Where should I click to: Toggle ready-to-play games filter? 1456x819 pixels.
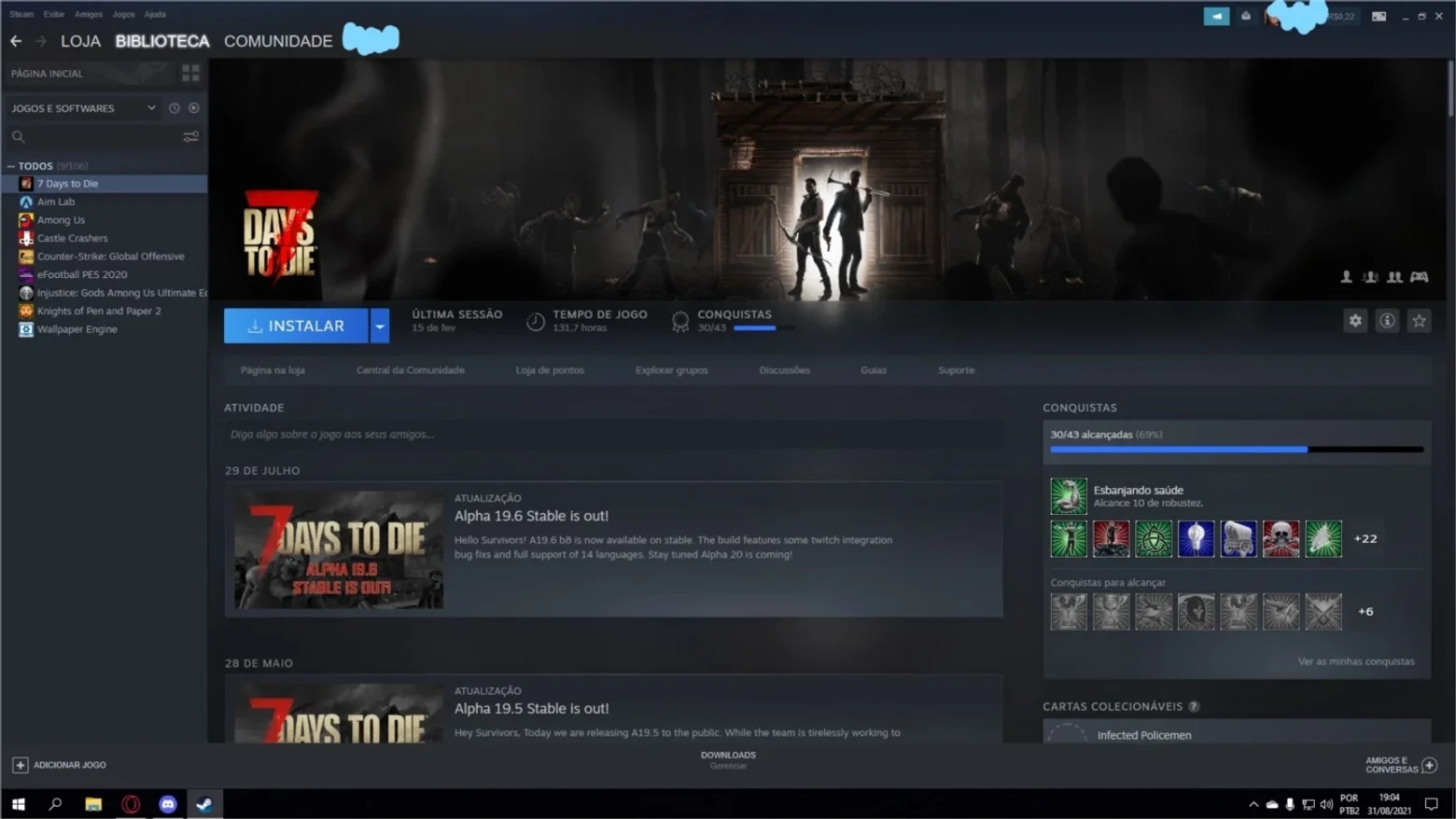pos(193,108)
